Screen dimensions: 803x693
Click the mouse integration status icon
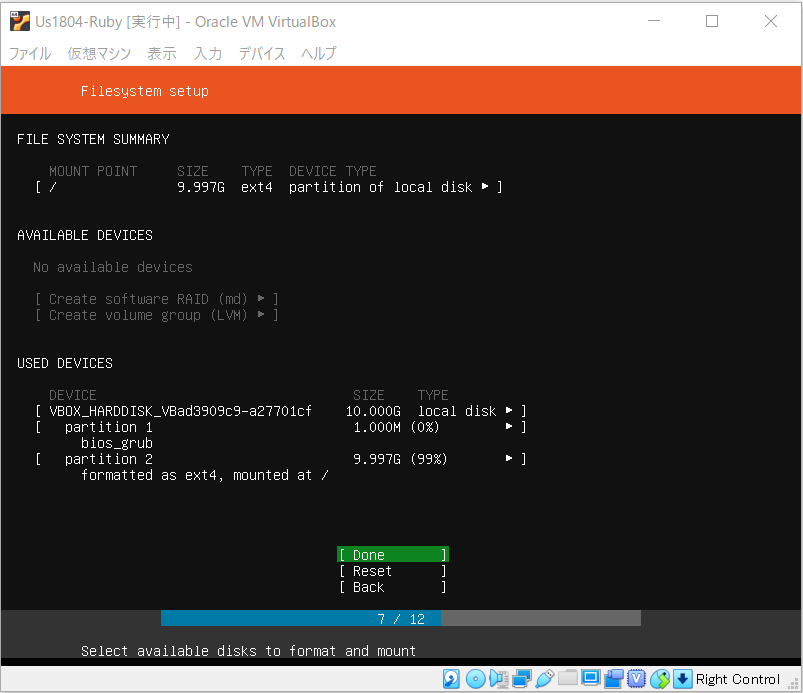click(660, 679)
